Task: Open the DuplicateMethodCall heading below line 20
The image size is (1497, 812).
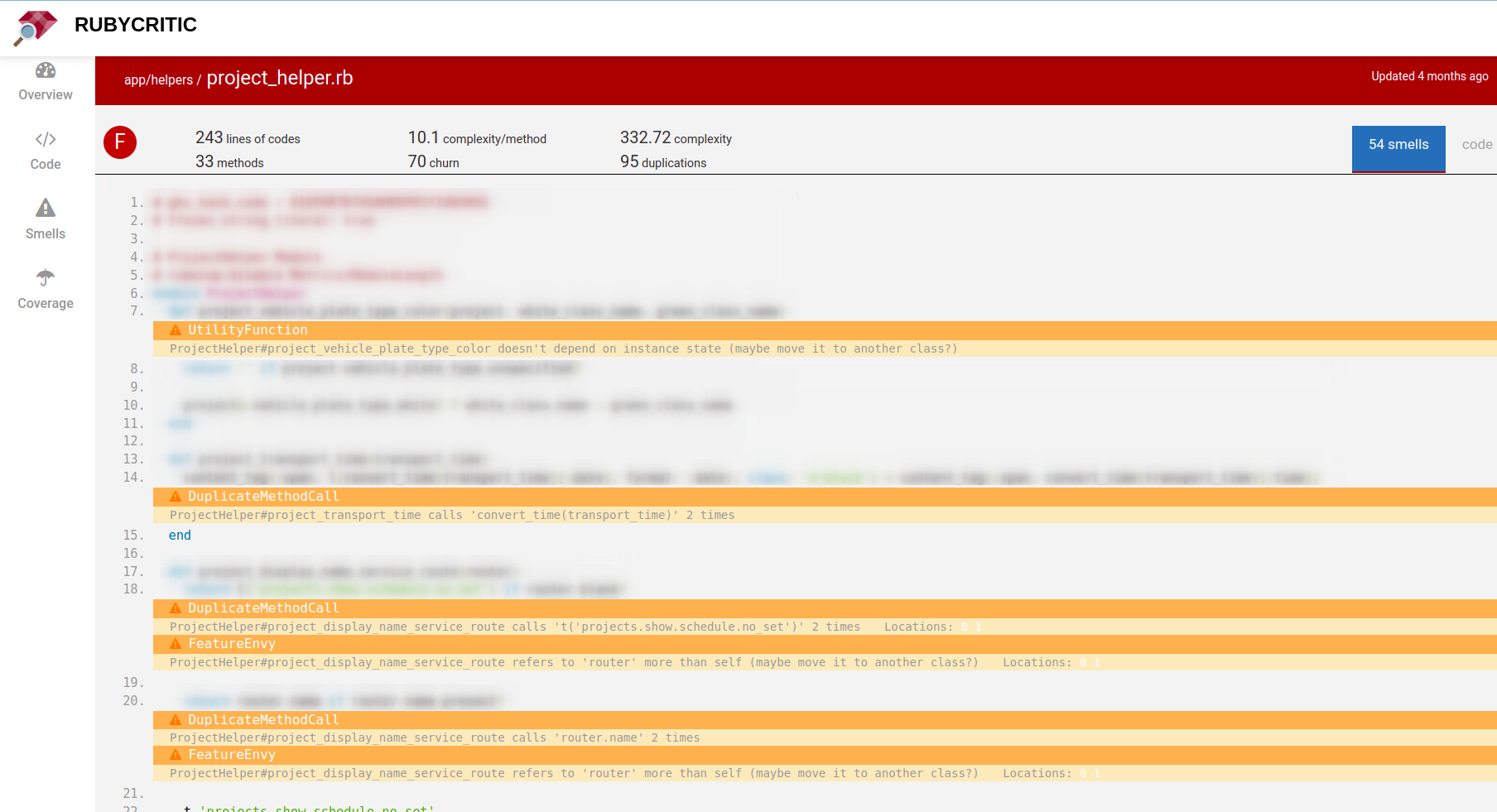Action: [263, 720]
